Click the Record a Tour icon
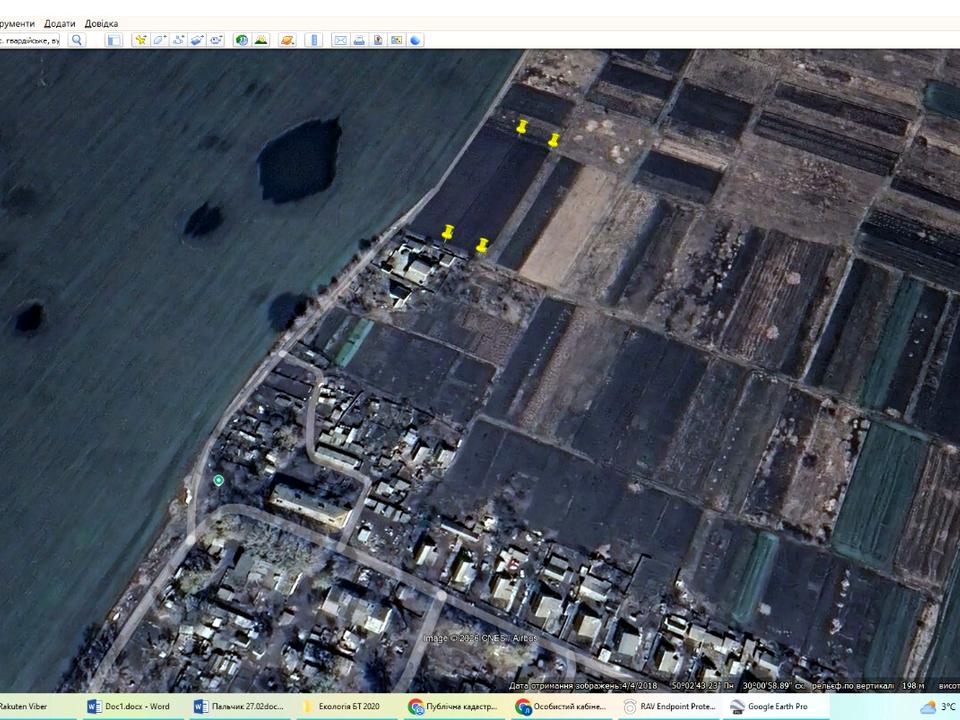960x720 pixels. [x=216, y=40]
